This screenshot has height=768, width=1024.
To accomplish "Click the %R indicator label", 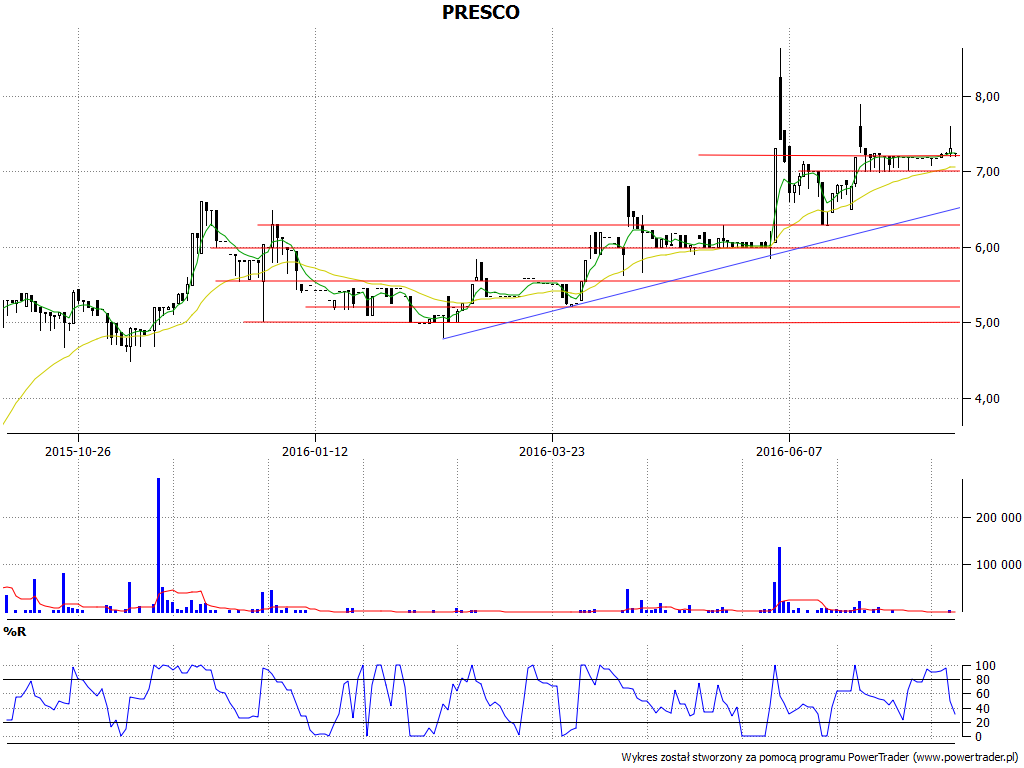I will click(x=15, y=632).
